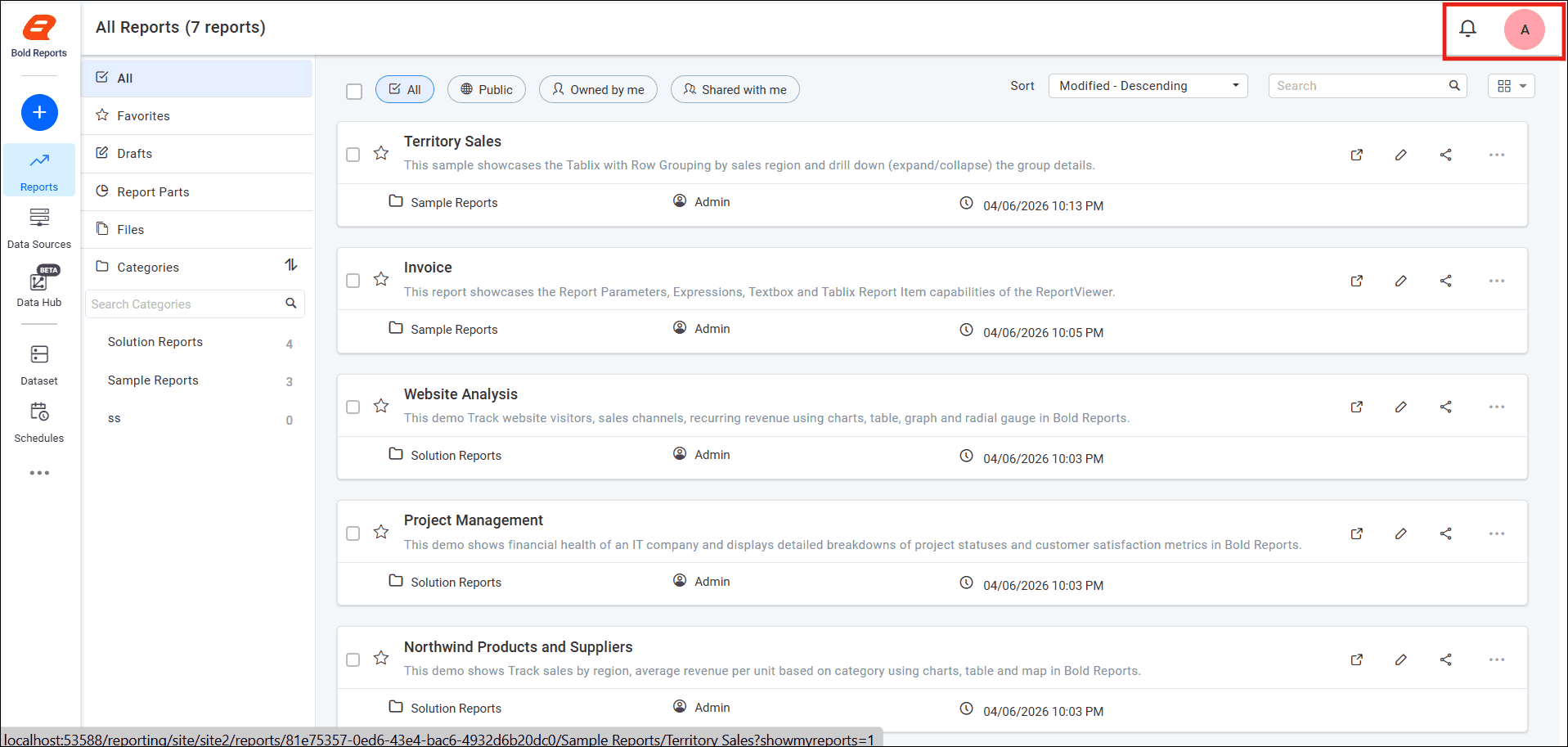Open Data Sources from the sidebar
Viewport: 1568px width, 747px height.
pyautogui.click(x=39, y=227)
